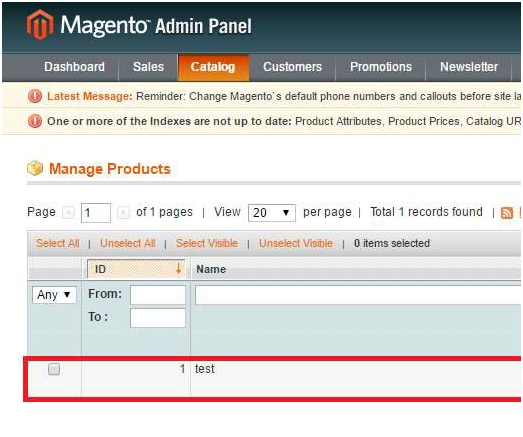Click product name test in grid
Viewport: 523px width, 437px height.
[x=205, y=369]
